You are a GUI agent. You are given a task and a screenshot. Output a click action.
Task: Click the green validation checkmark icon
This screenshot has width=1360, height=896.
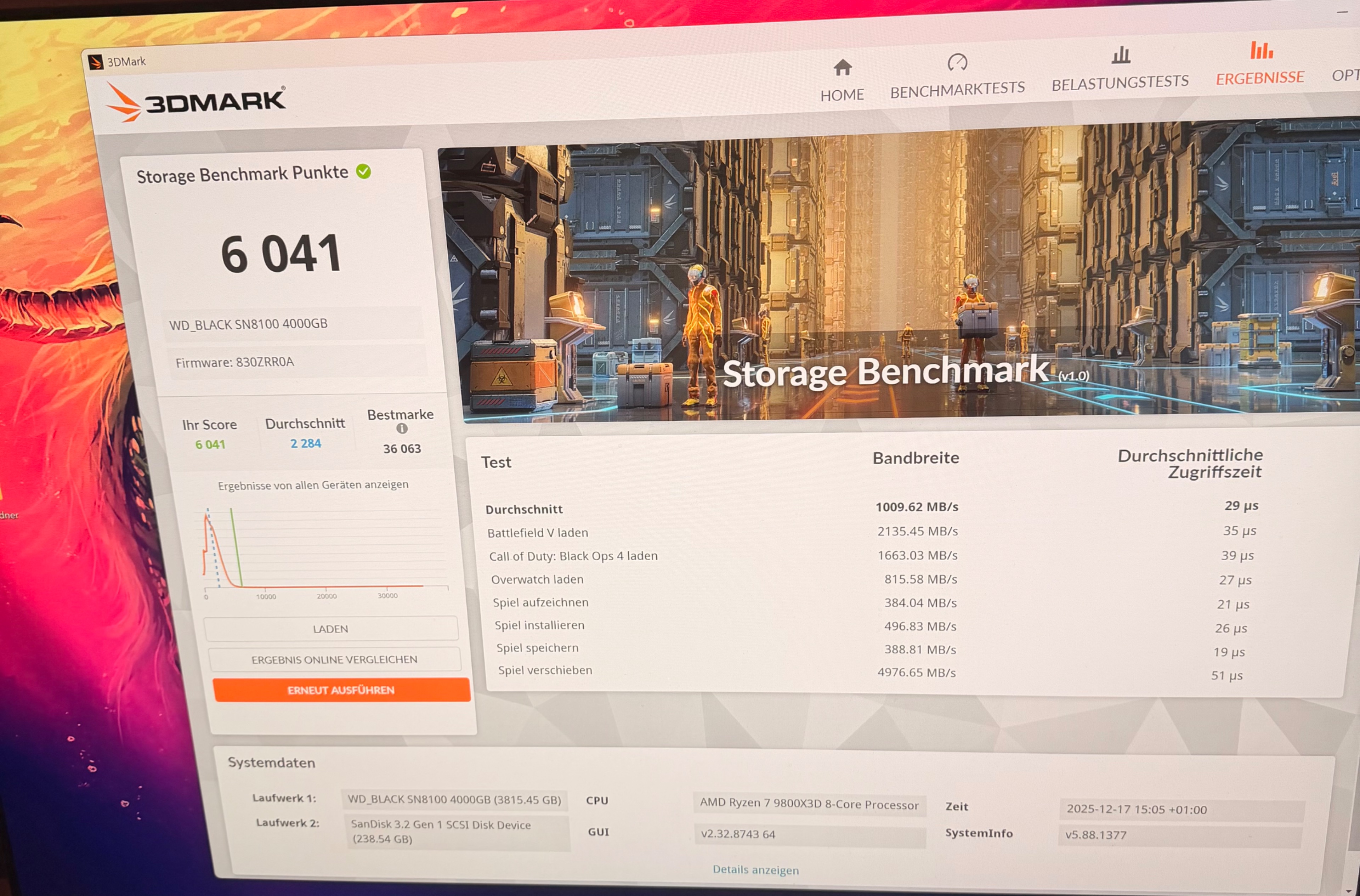click(x=363, y=171)
